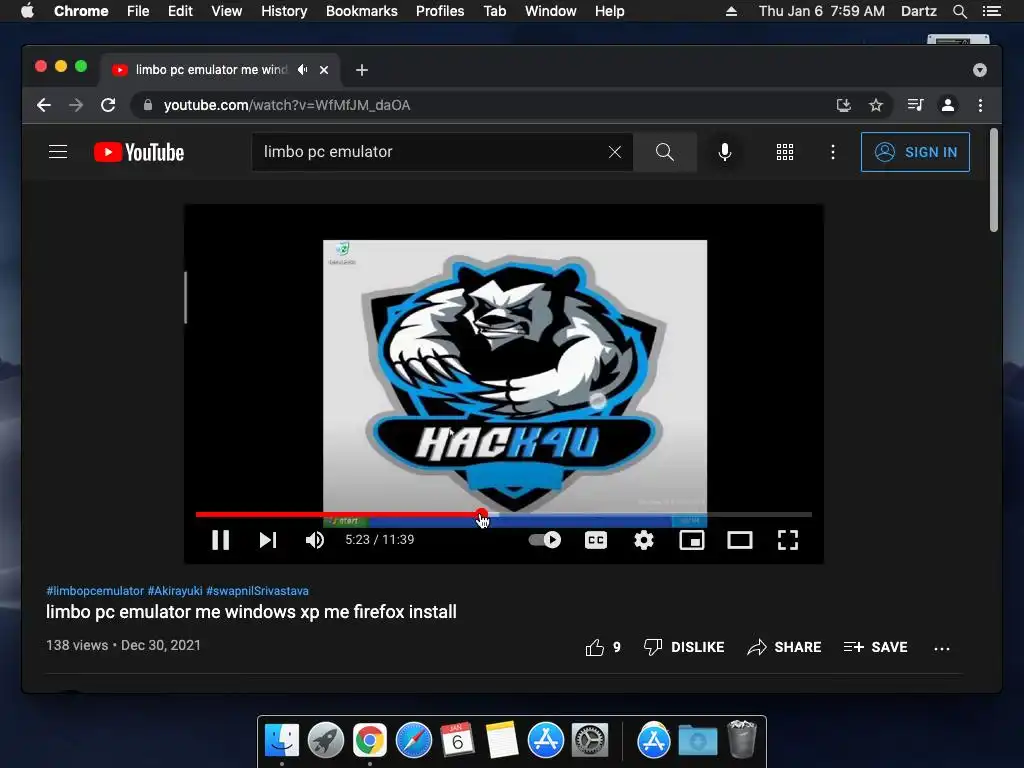Viewport: 1024px width, 768px height.
Task: Open the Control Center list icon
Action: click(991, 11)
